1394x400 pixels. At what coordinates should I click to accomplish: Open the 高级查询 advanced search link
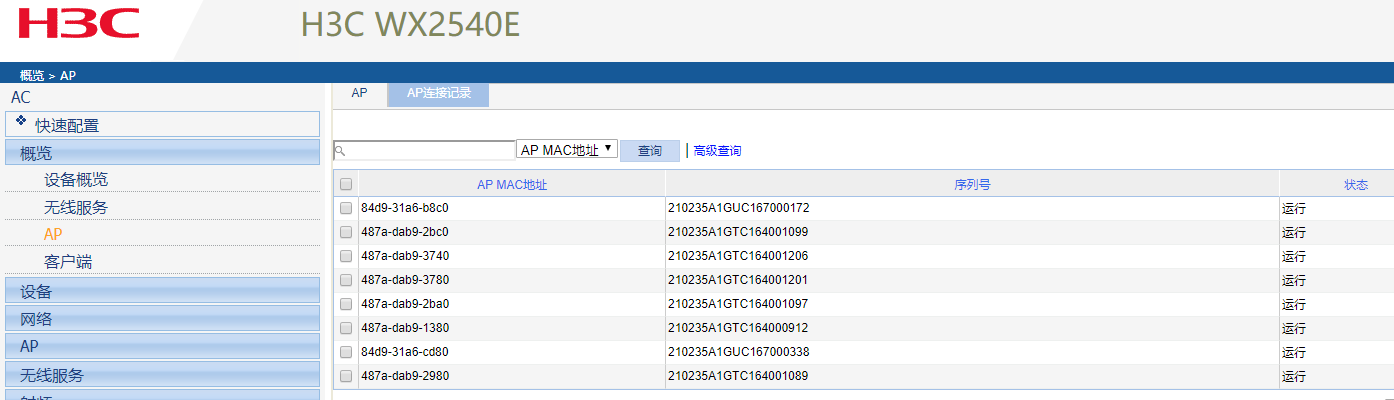(717, 151)
